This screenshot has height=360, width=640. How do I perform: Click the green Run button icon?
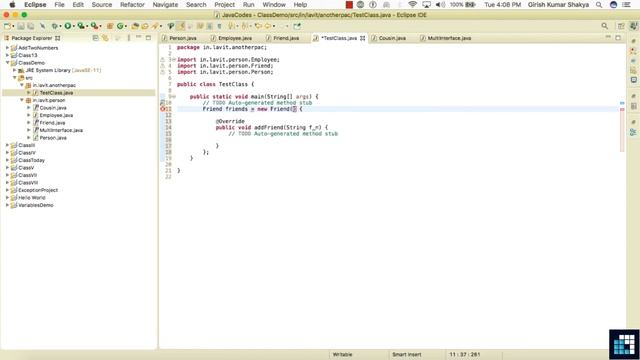(x=68, y=26)
